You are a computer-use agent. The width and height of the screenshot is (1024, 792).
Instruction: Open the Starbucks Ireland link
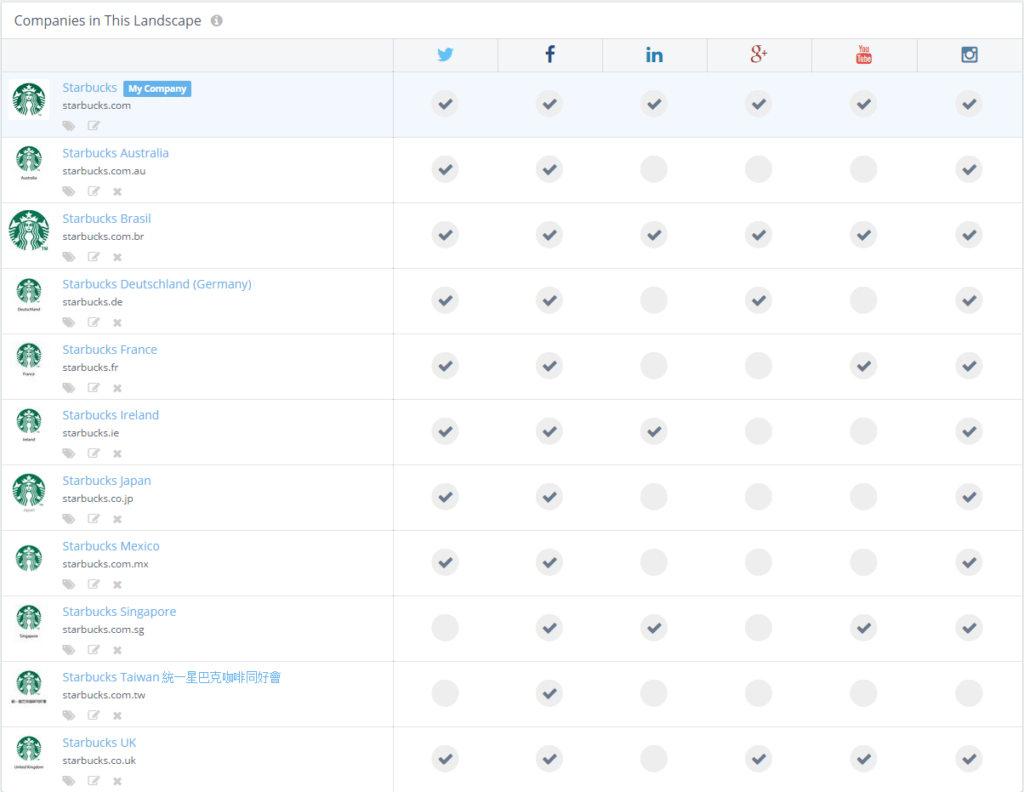[110, 415]
